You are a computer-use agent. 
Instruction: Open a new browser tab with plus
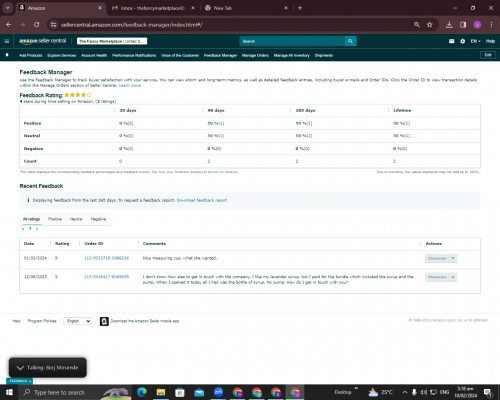[x=300, y=8]
